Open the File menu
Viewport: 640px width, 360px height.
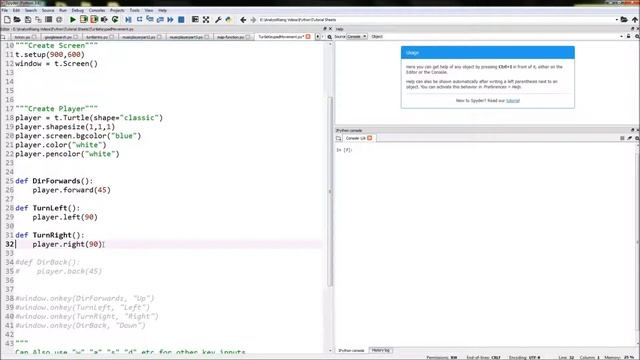[x=4, y=10]
